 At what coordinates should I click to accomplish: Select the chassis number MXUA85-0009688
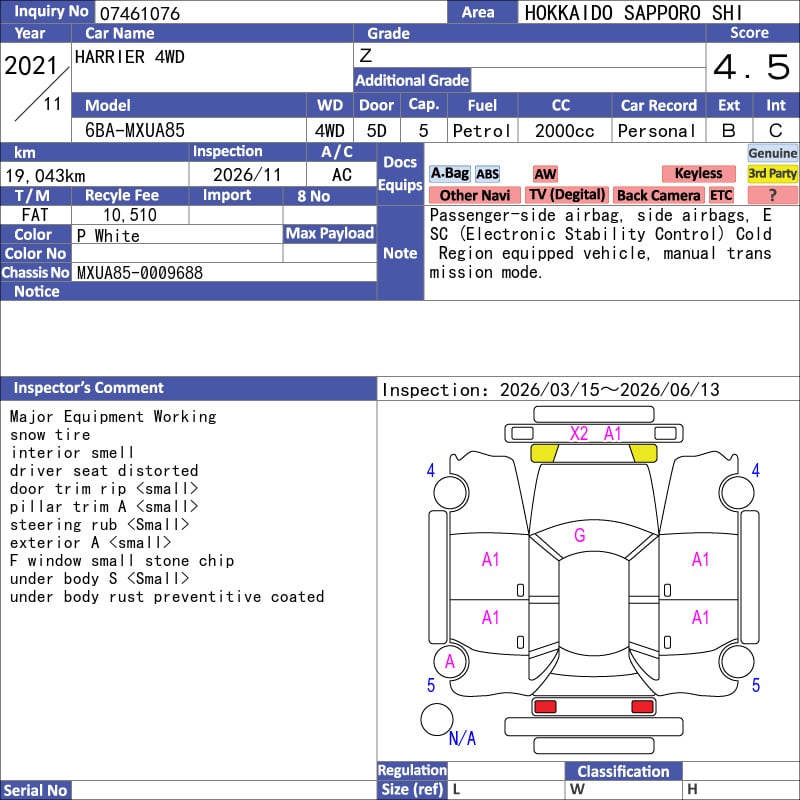coord(140,272)
